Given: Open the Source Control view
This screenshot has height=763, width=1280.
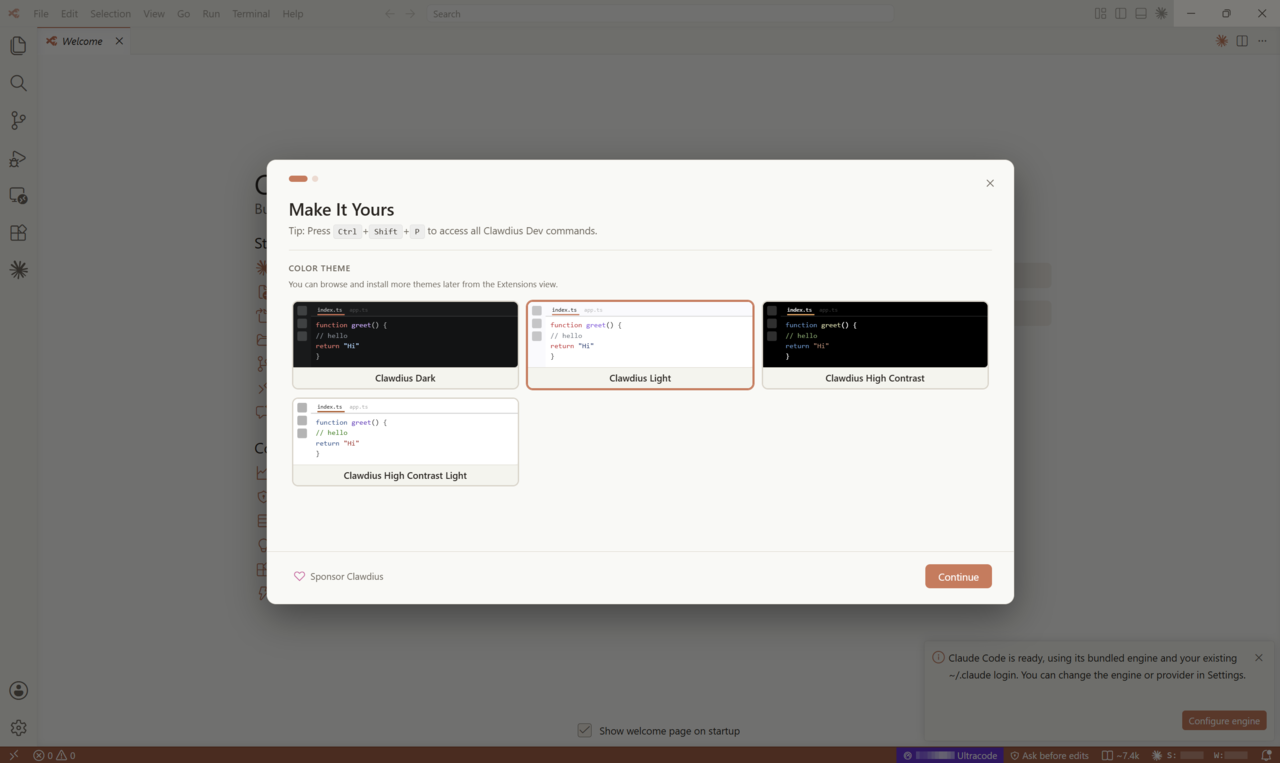Looking at the screenshot, I should pyautogui.click(x=18, y=120).
